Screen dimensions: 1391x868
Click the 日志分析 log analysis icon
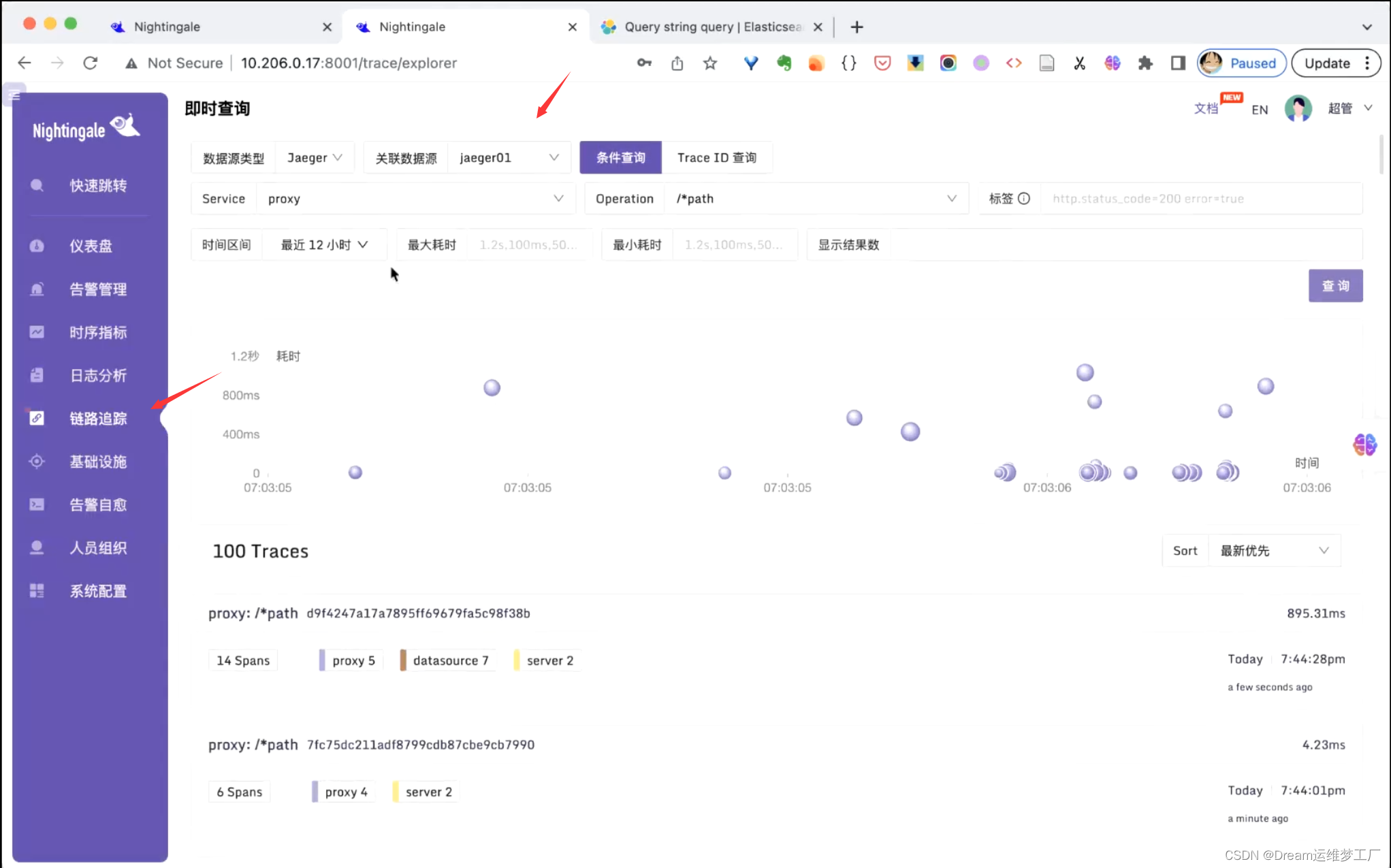pos(37,375)
